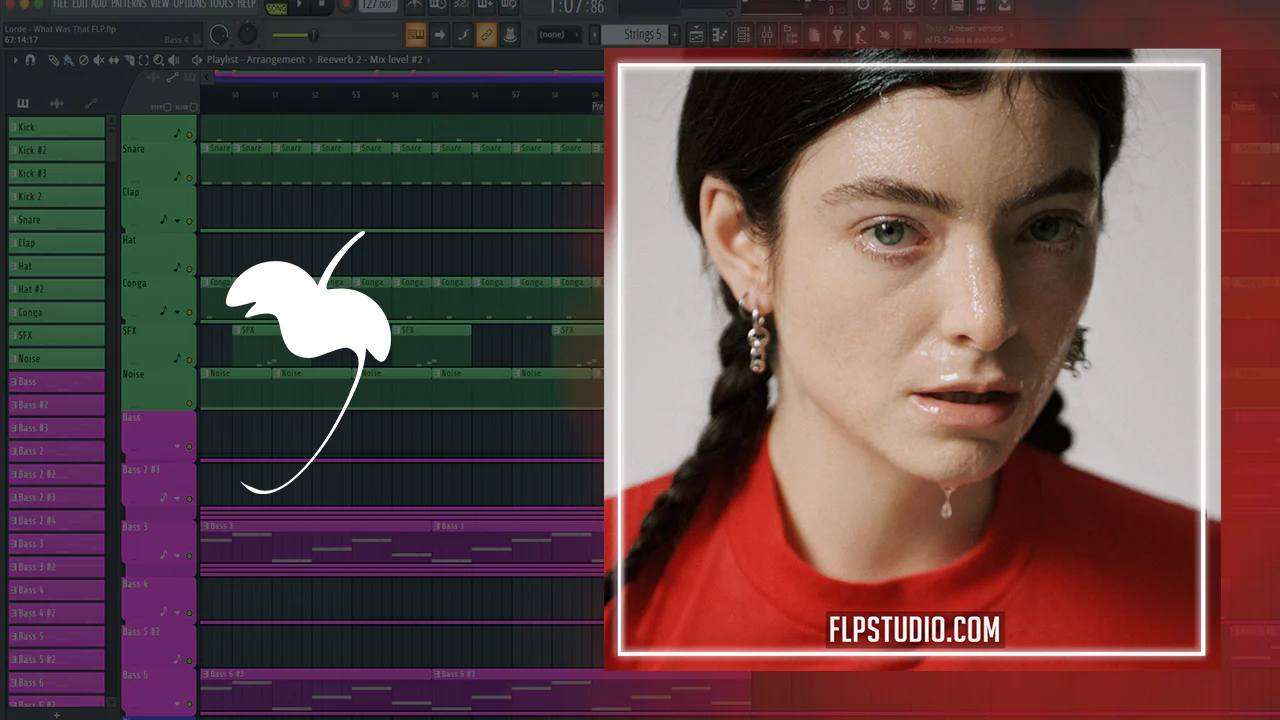Click the orange chain-link button
Screen dimensions: 1280x720
pyautogui.click(x=486, y=35)
